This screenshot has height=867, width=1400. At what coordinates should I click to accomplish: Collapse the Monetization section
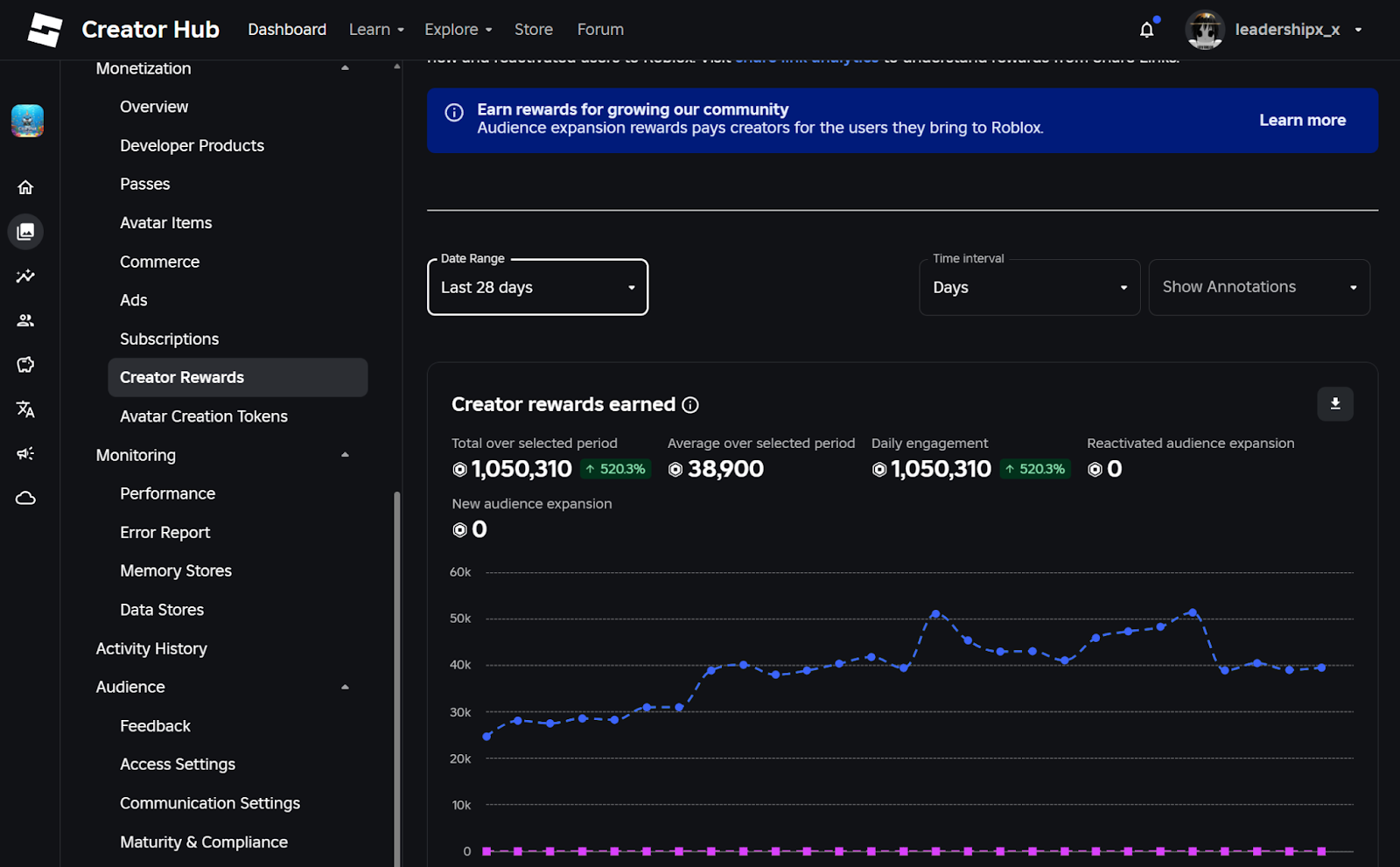click(345, 67)
